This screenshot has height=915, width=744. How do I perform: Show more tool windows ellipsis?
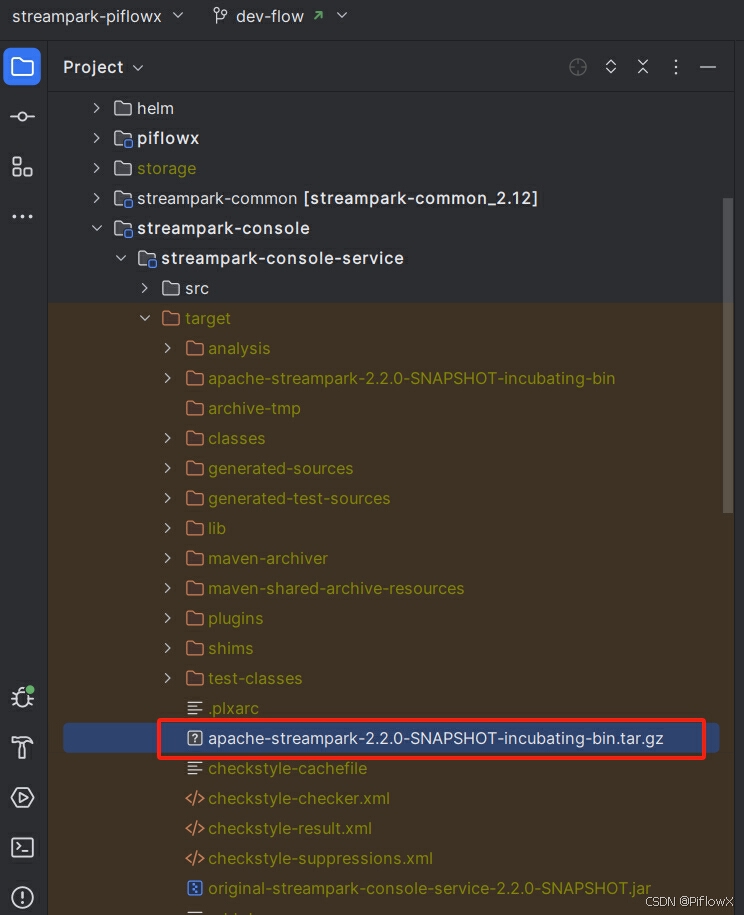[22, 216]
